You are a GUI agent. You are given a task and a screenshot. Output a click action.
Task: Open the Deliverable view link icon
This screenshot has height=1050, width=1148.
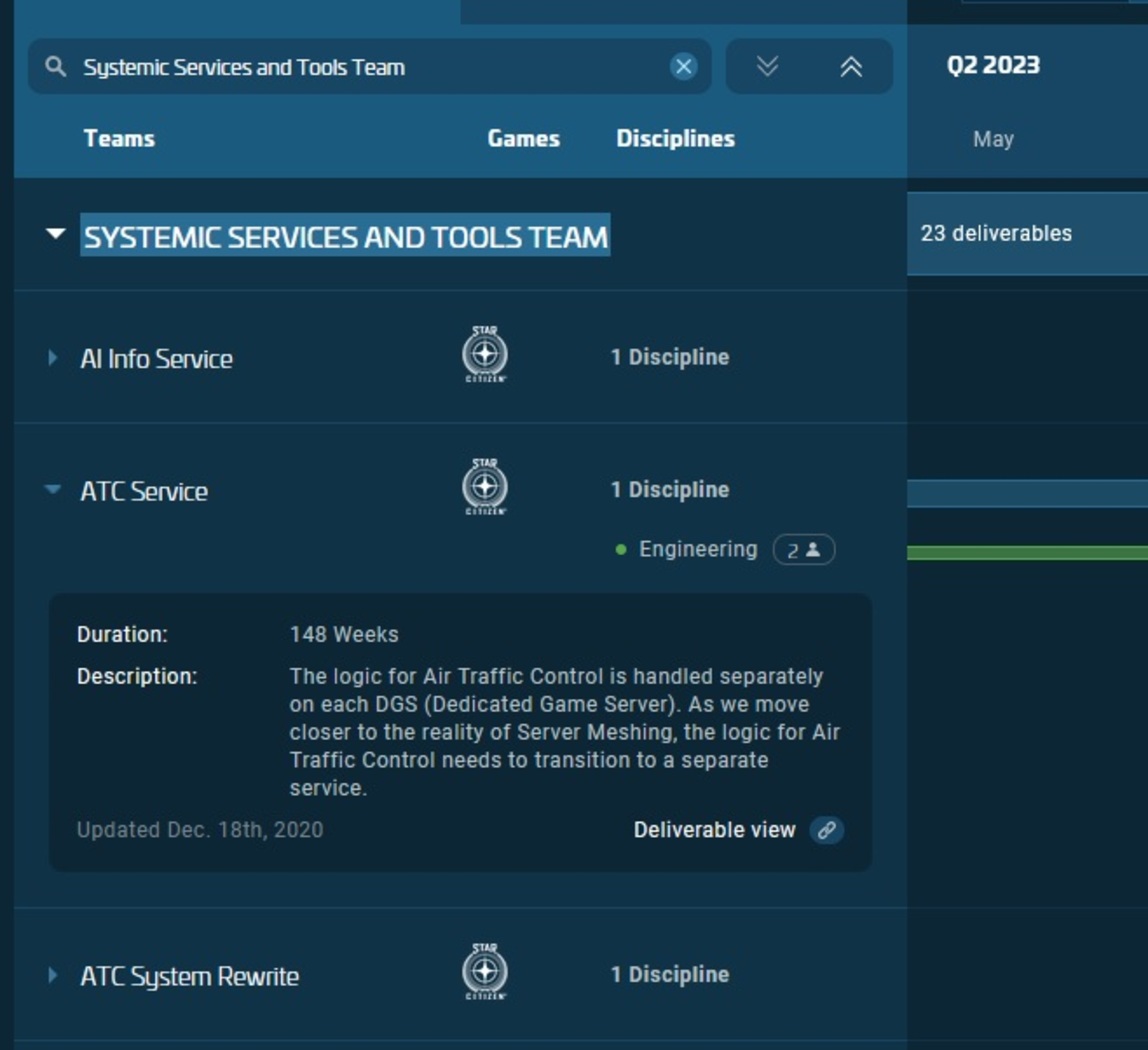[826, 829]
